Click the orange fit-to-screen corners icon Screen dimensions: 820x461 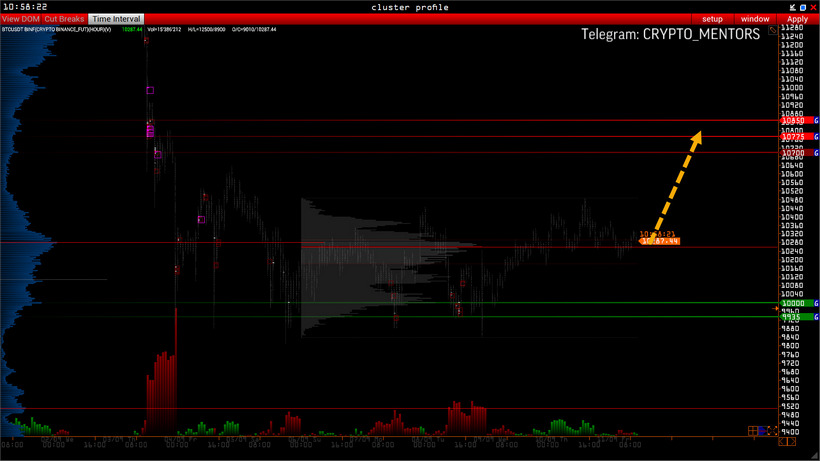point(772,431)
